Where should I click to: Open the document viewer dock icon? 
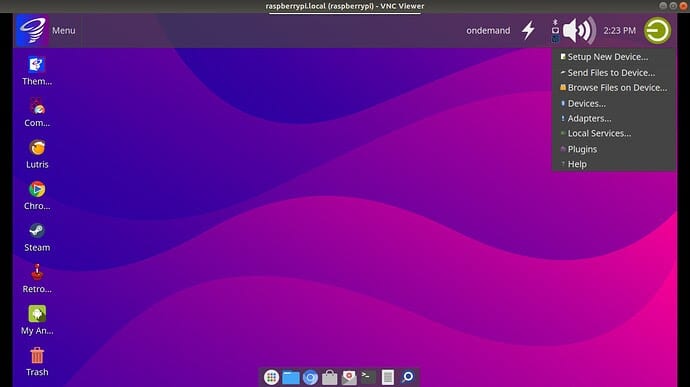click(388, 377)
